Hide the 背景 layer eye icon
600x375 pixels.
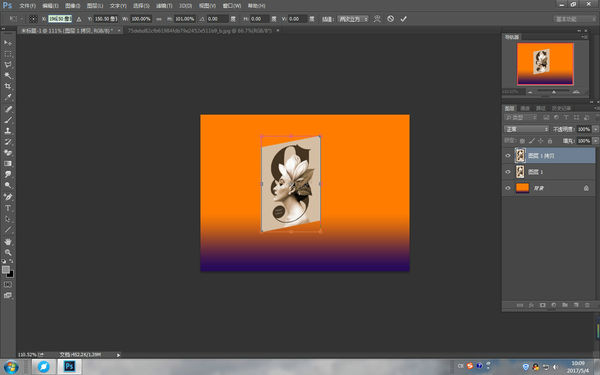pyautogui.click(x=508, y=188)
